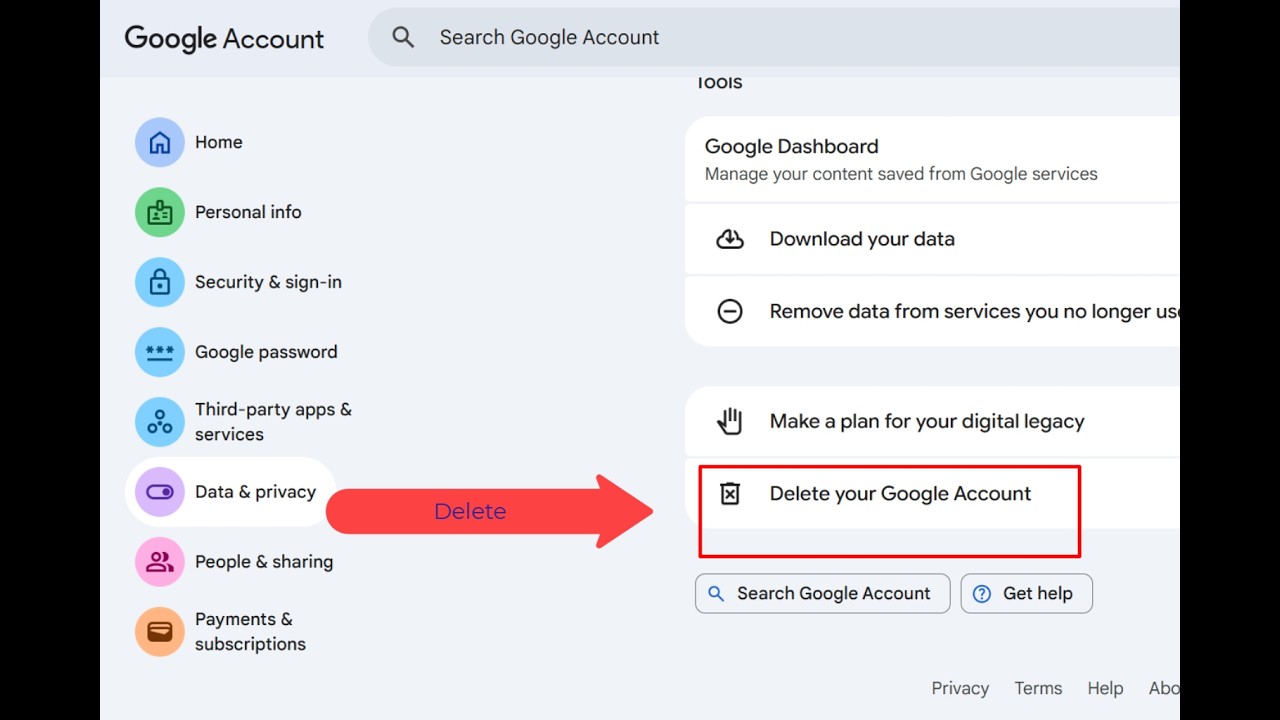
Task: Click the Third-party apps & services icon
Action: pos(160,422)
